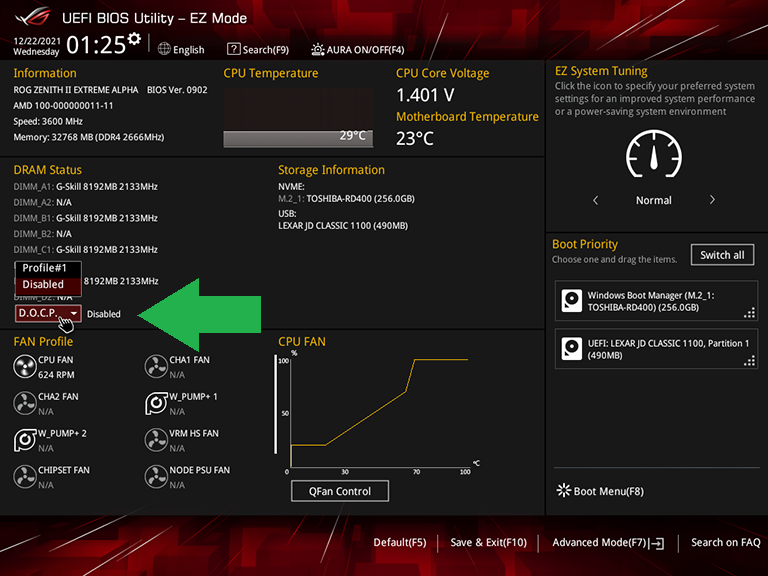Click the language globe icon
This screenshot has width=768, height=576.
click(164, 49)
